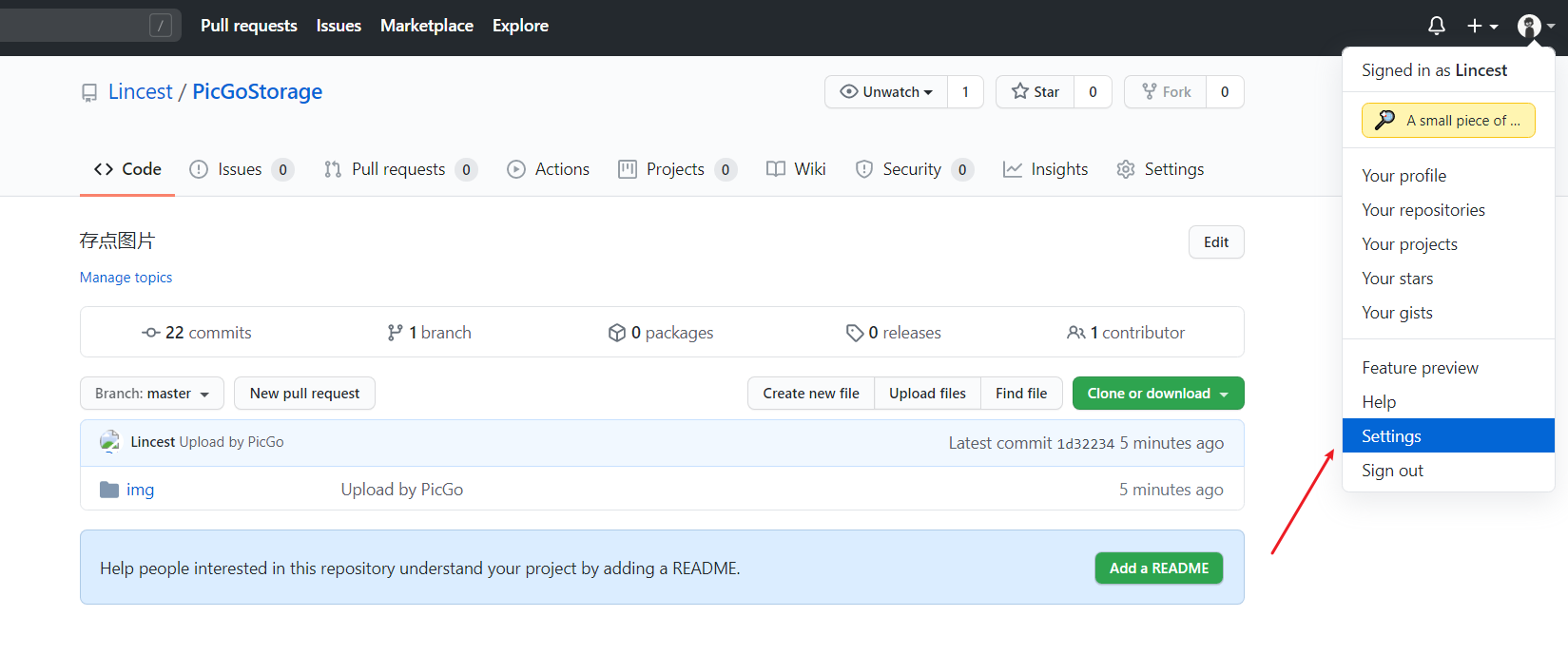Image resolution: width=1568 pixels, height=655 pixels.
Task: Expand the Branch: master selector
Action: point(152,394)
